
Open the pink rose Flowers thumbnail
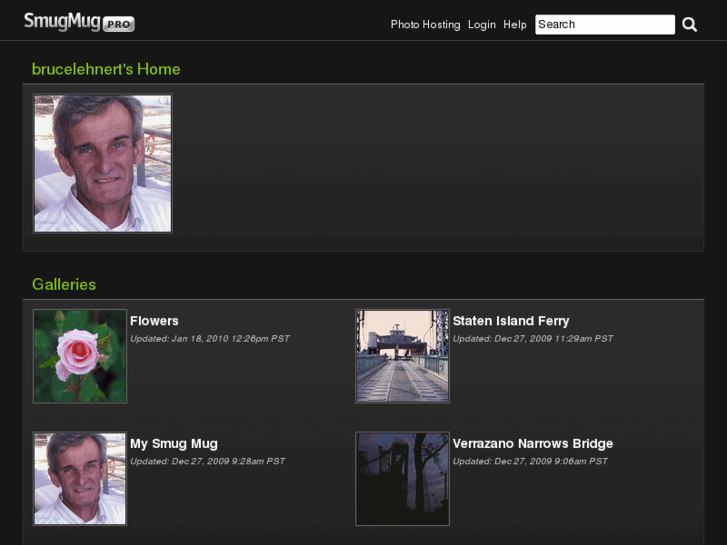(80, 356)
